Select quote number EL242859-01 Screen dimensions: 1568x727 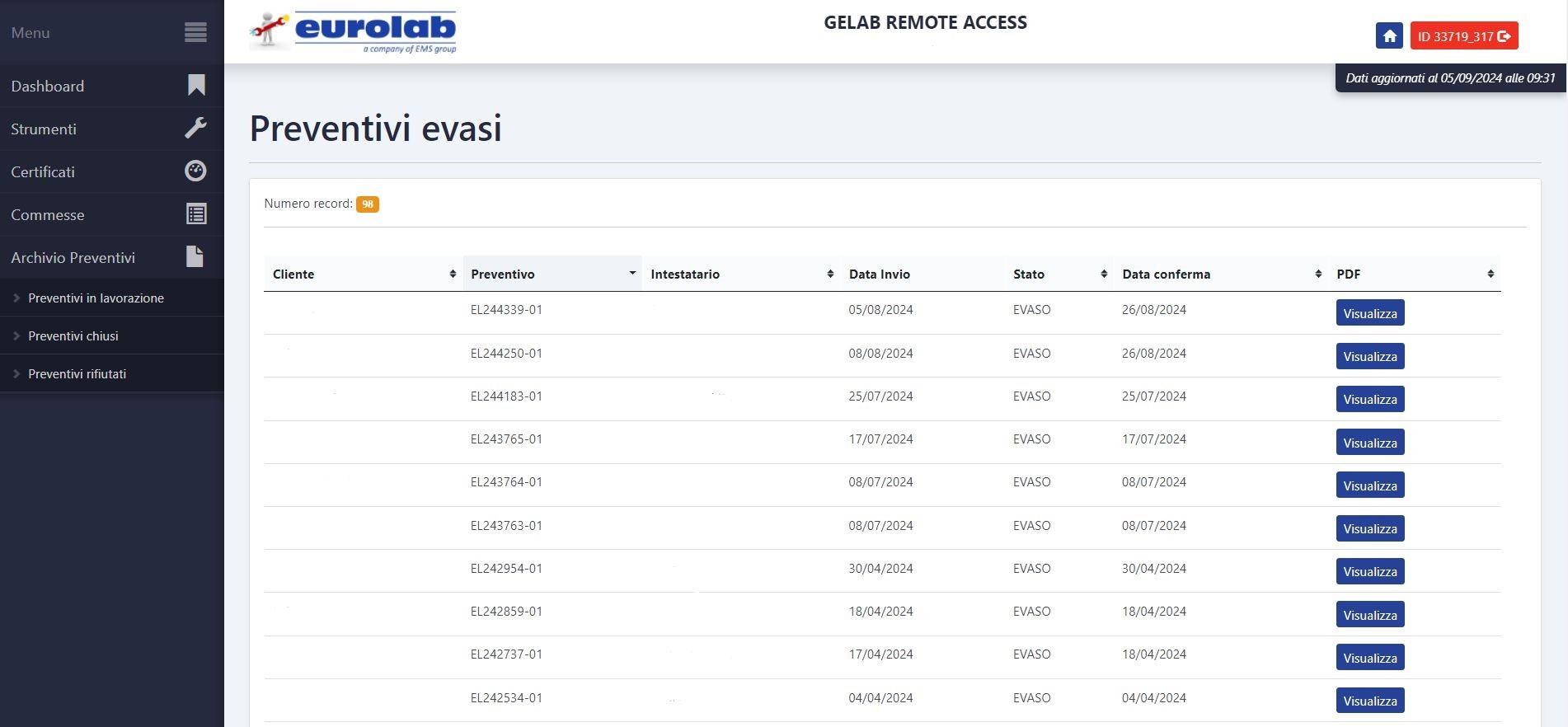pos(506,612)
